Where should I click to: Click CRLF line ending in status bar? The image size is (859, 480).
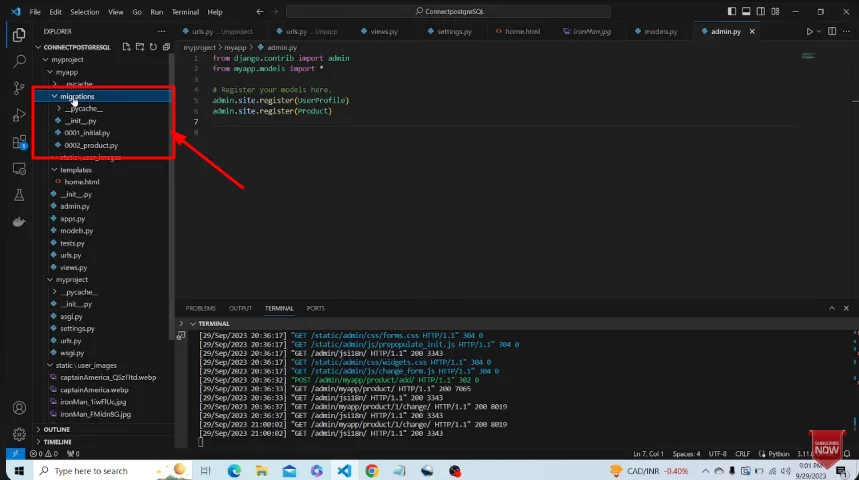click(742, 454)
